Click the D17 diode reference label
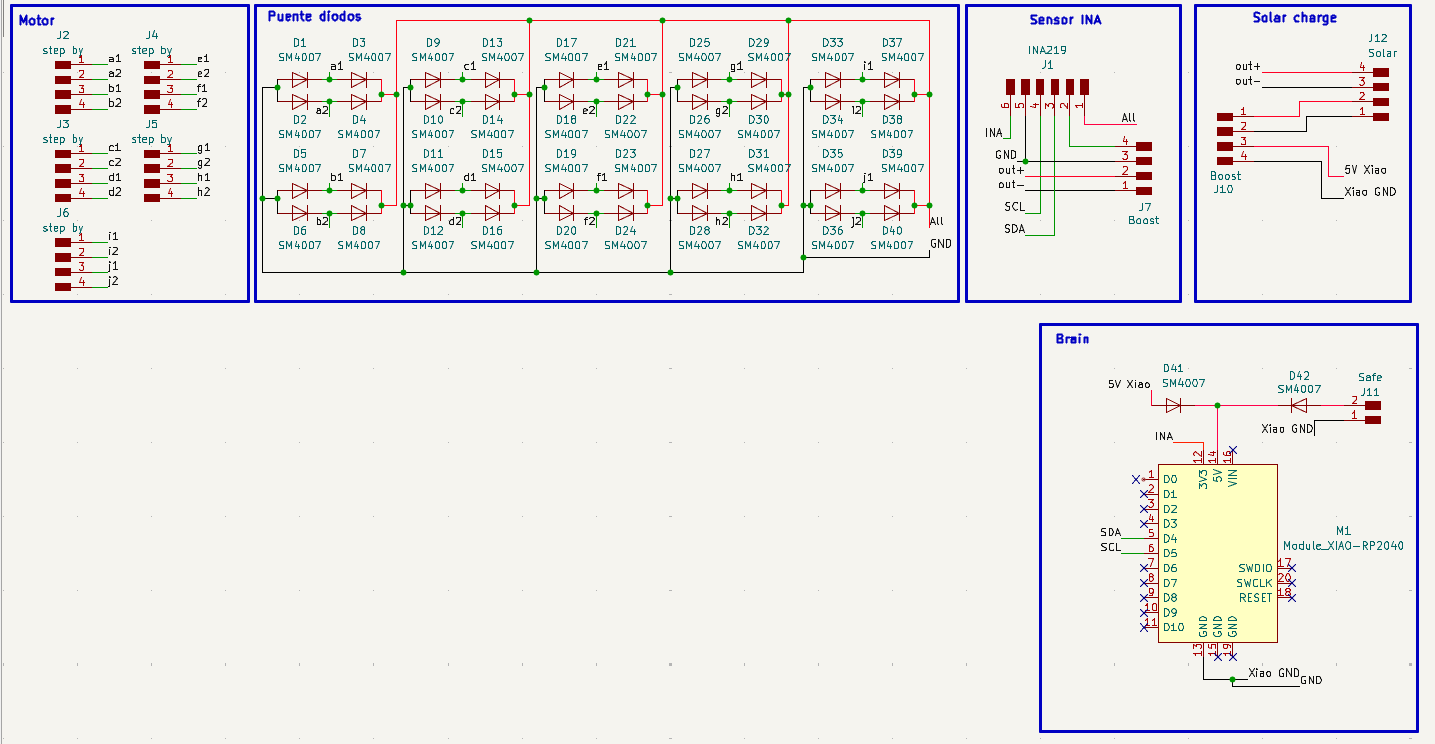The image size is (1435, 744). tap(566, 43)
